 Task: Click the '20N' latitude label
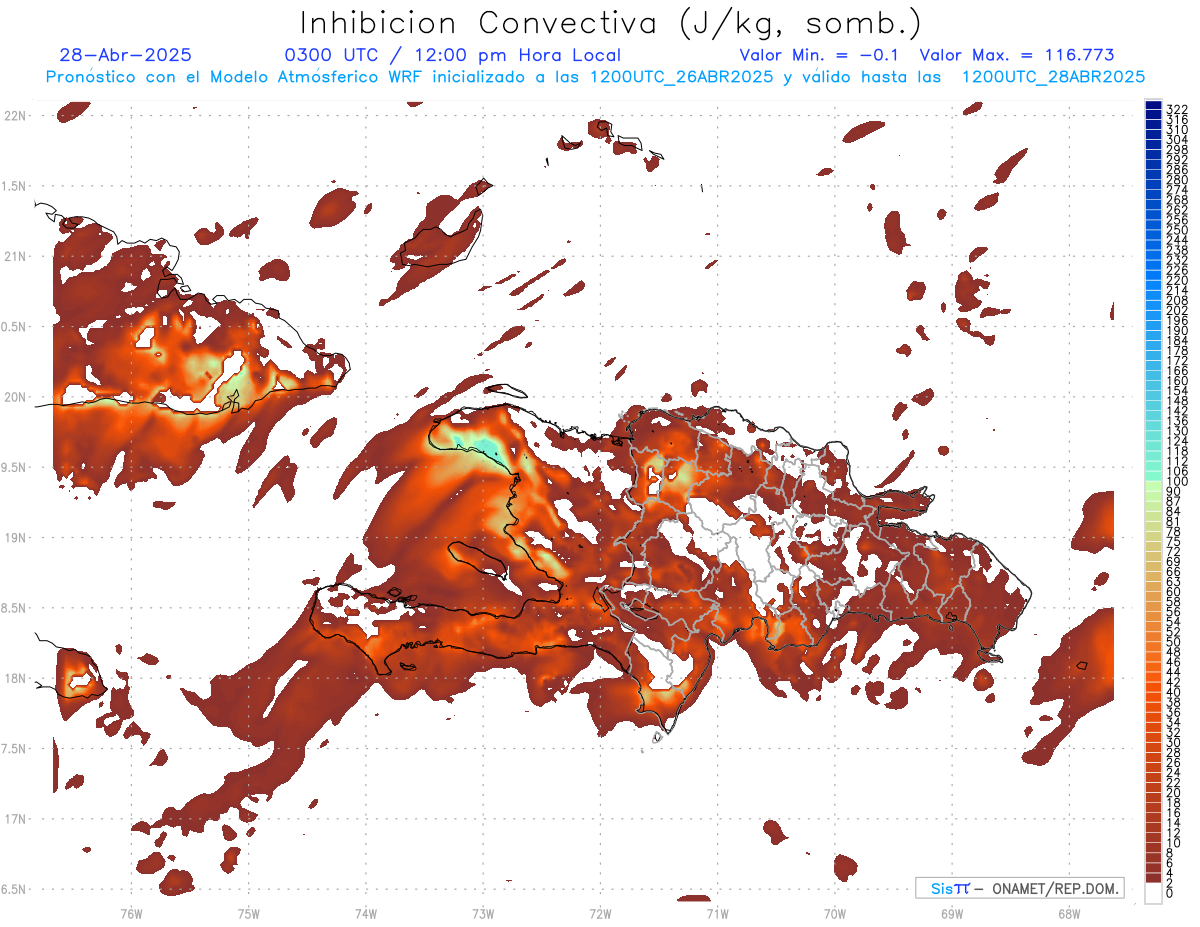coord(15,397)
